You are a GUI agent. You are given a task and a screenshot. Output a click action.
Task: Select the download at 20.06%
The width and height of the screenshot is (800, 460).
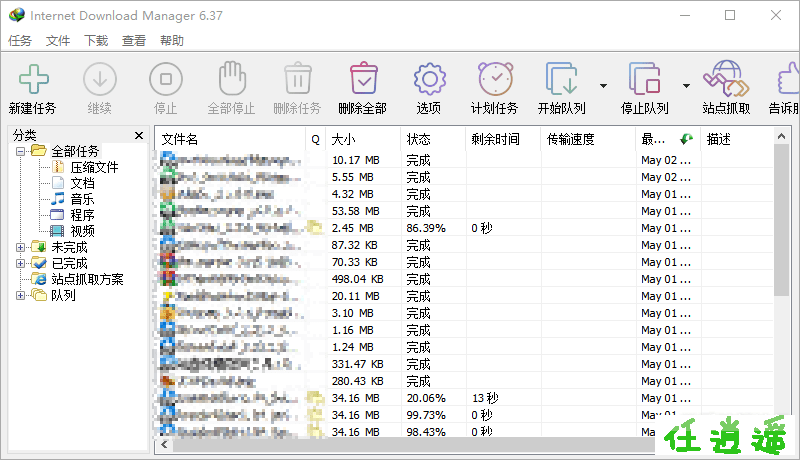pos(464,398)
